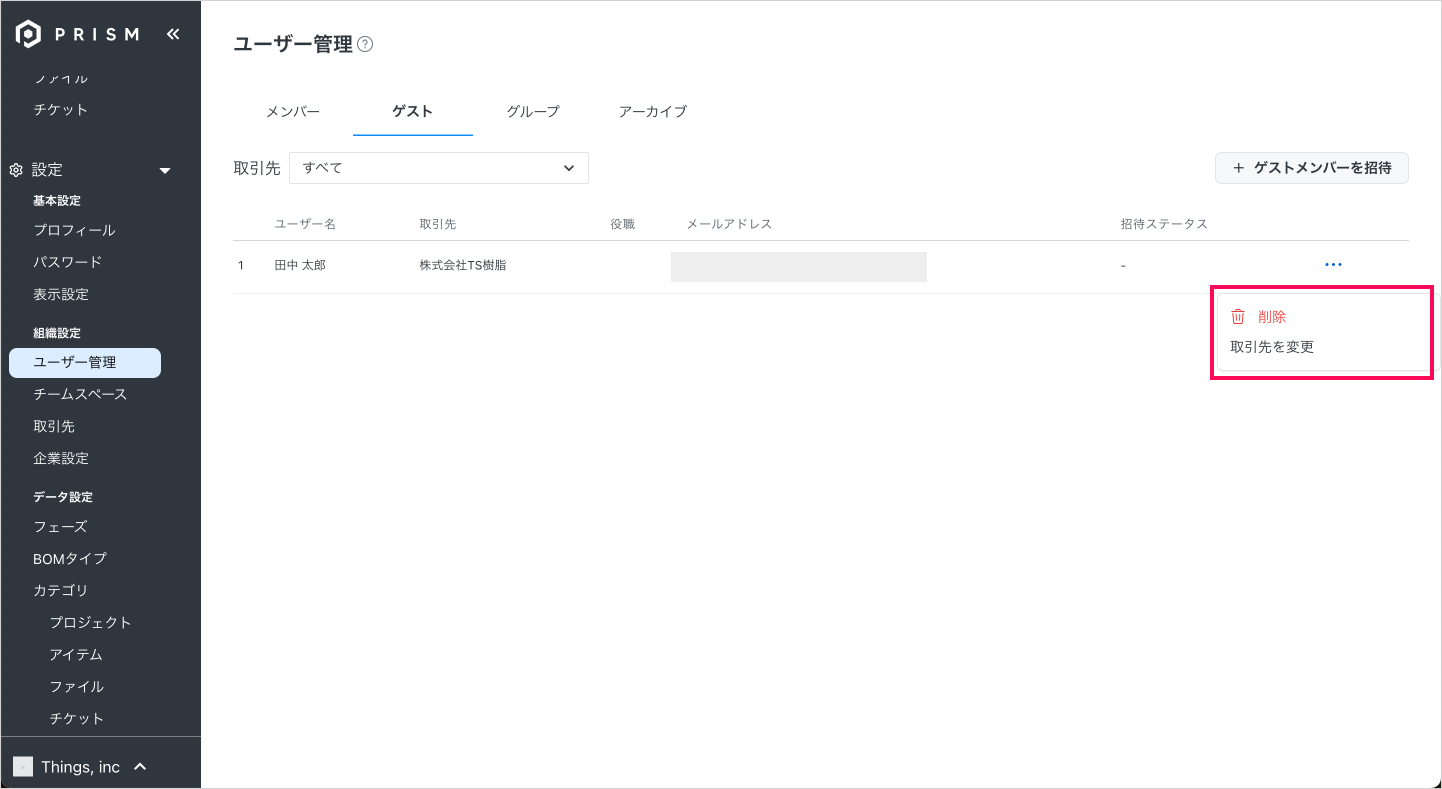
Task: Click ゲストメンバーを招待 button
Action: click(x=1311, y=168)
